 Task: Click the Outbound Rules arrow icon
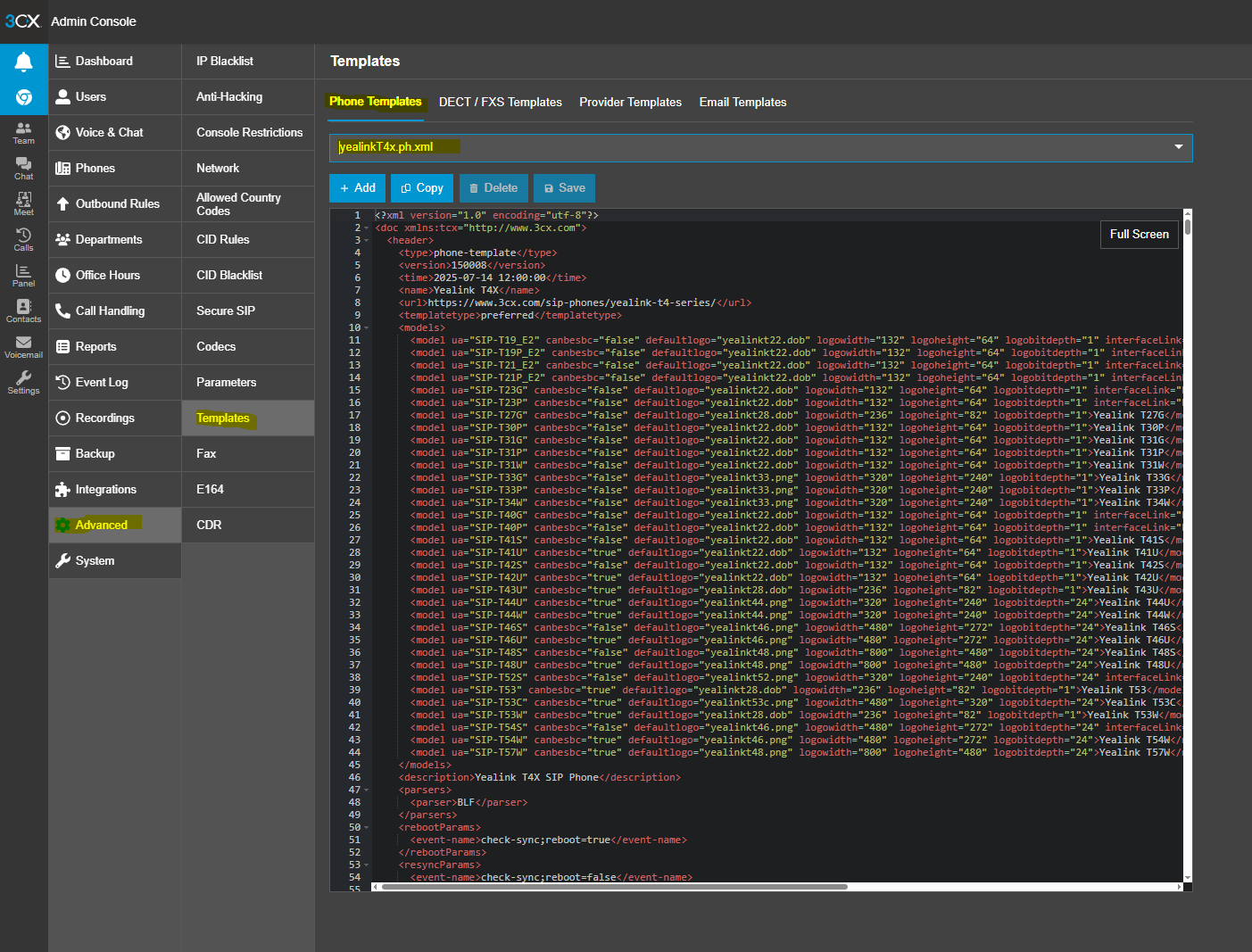[x=62, y=203]
